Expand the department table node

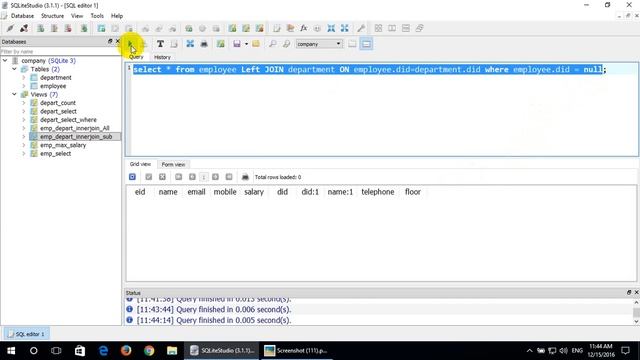[24, 78]
